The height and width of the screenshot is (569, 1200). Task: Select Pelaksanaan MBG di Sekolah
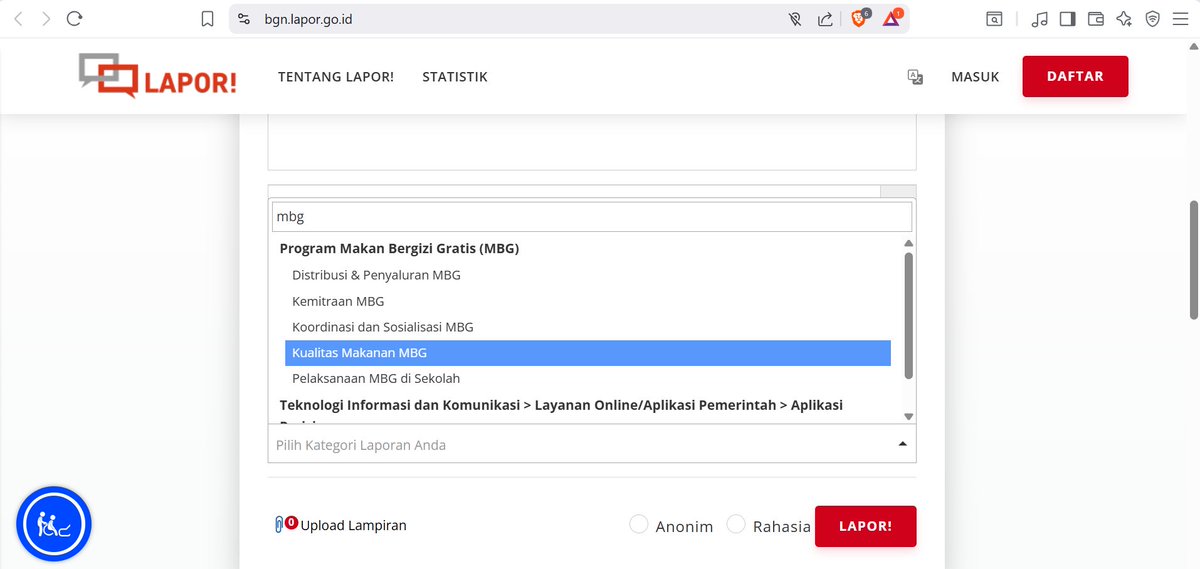click(x=588, y=379)
